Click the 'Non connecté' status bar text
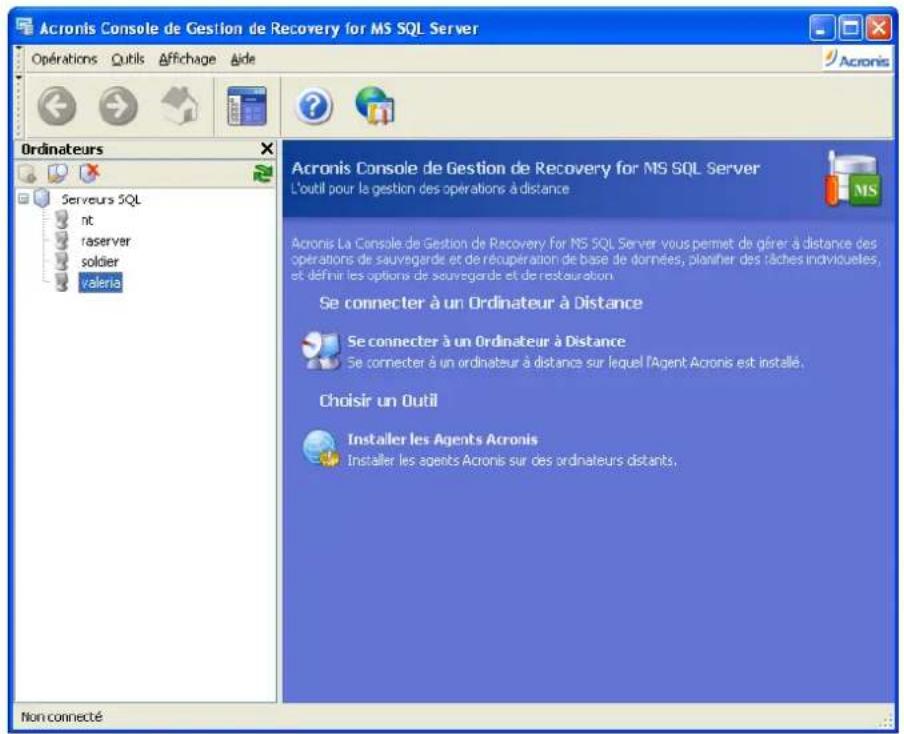This screenshot has height=734, width=904. coord(62,717)
